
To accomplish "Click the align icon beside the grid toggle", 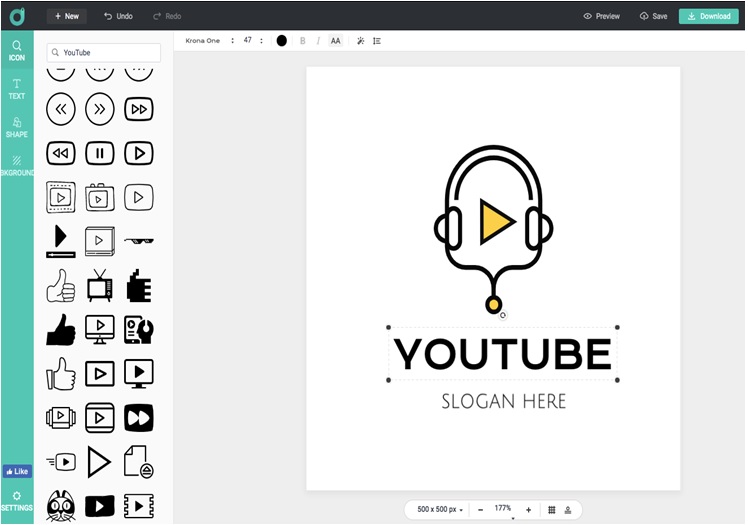I will click(568, 510).
